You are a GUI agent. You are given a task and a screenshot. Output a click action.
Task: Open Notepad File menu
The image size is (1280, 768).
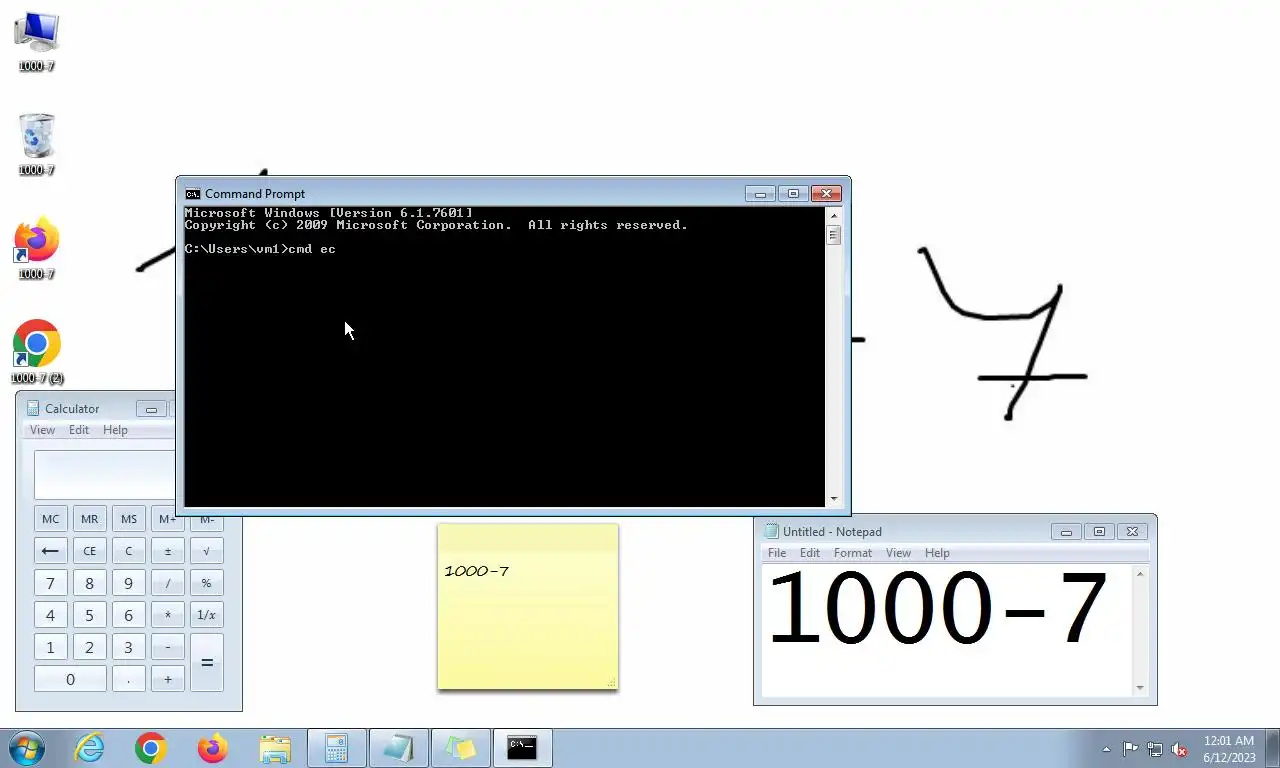[x=777, y=553]
